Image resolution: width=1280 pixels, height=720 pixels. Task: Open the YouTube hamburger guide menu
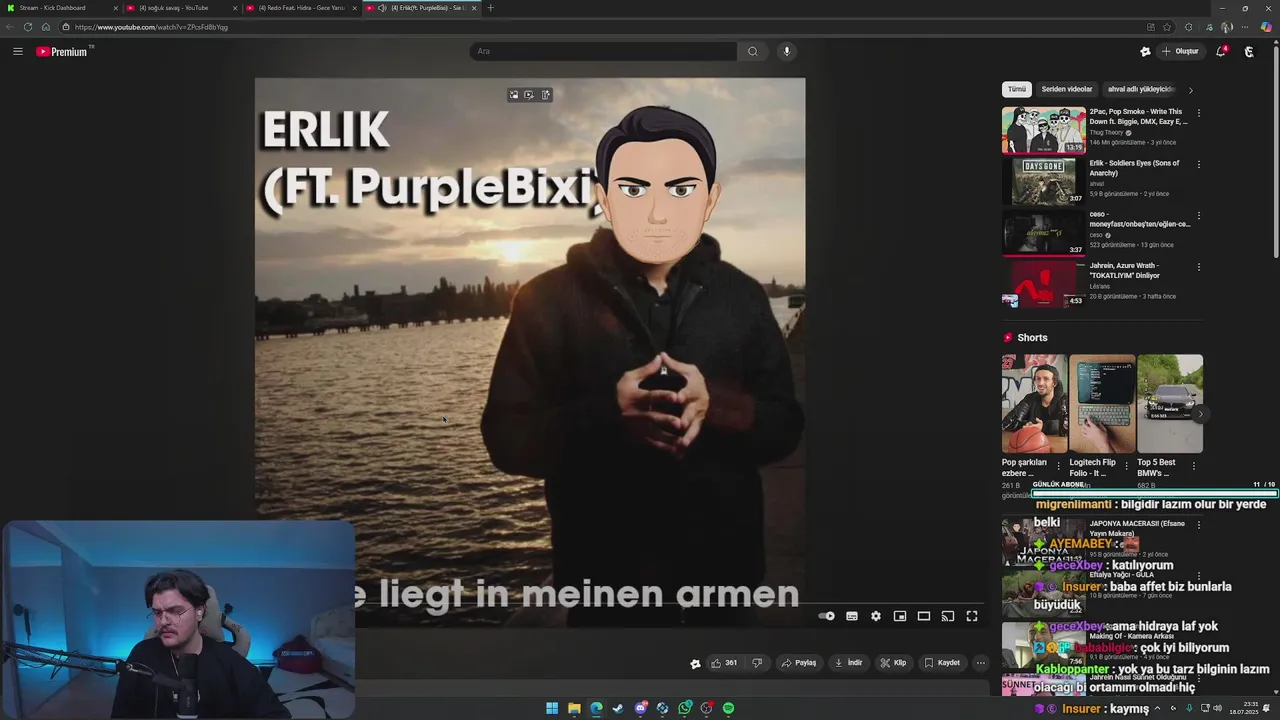(x=17, y=51)
